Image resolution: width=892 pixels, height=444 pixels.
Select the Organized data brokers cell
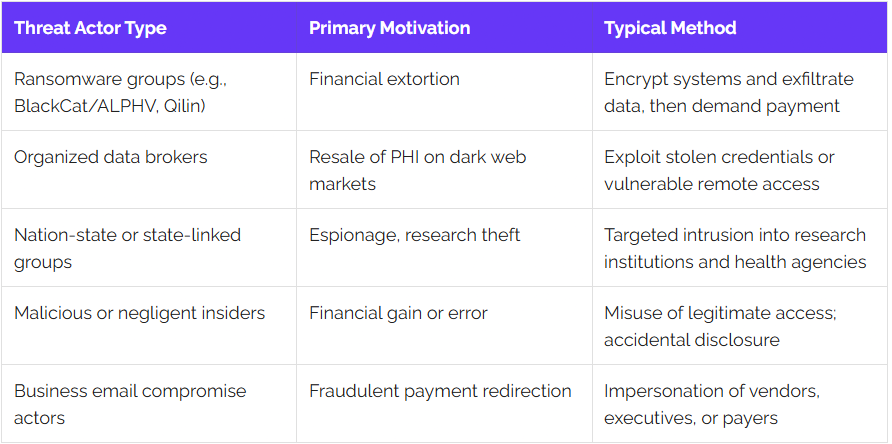pos(149,170)
